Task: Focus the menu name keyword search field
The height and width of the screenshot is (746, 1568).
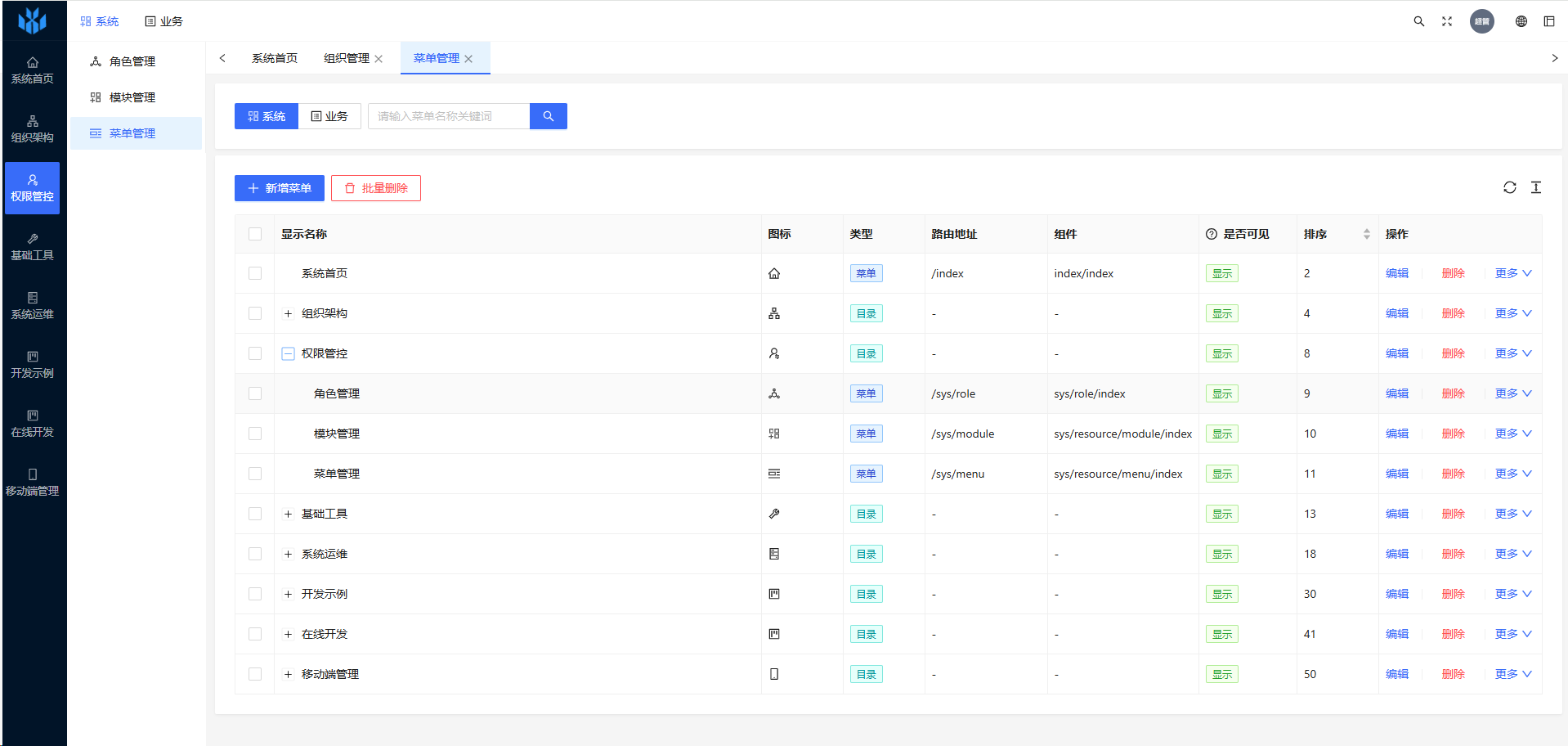Action: [448, 116]
